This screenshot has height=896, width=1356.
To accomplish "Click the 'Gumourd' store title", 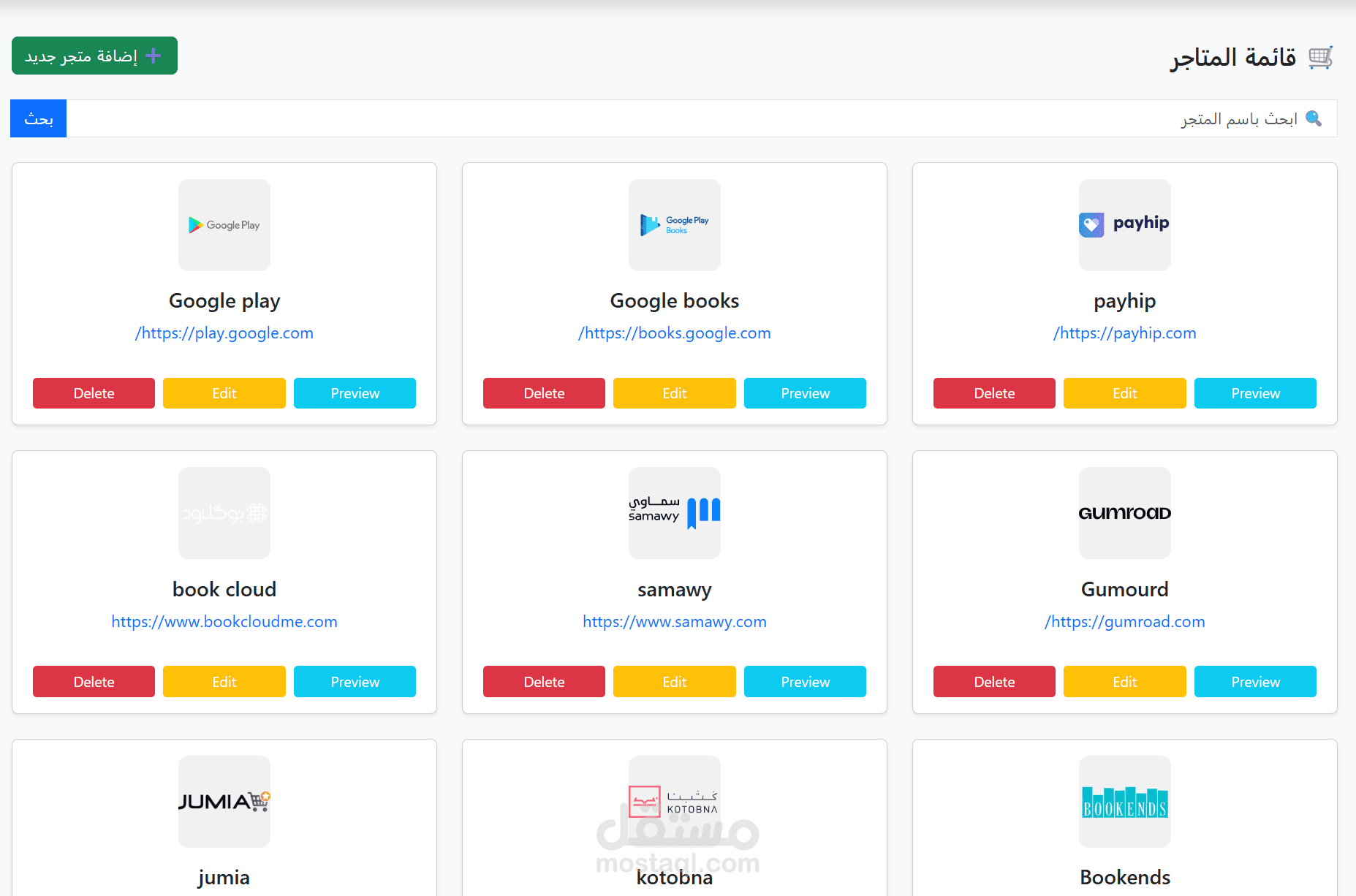I will (1125, 589).
